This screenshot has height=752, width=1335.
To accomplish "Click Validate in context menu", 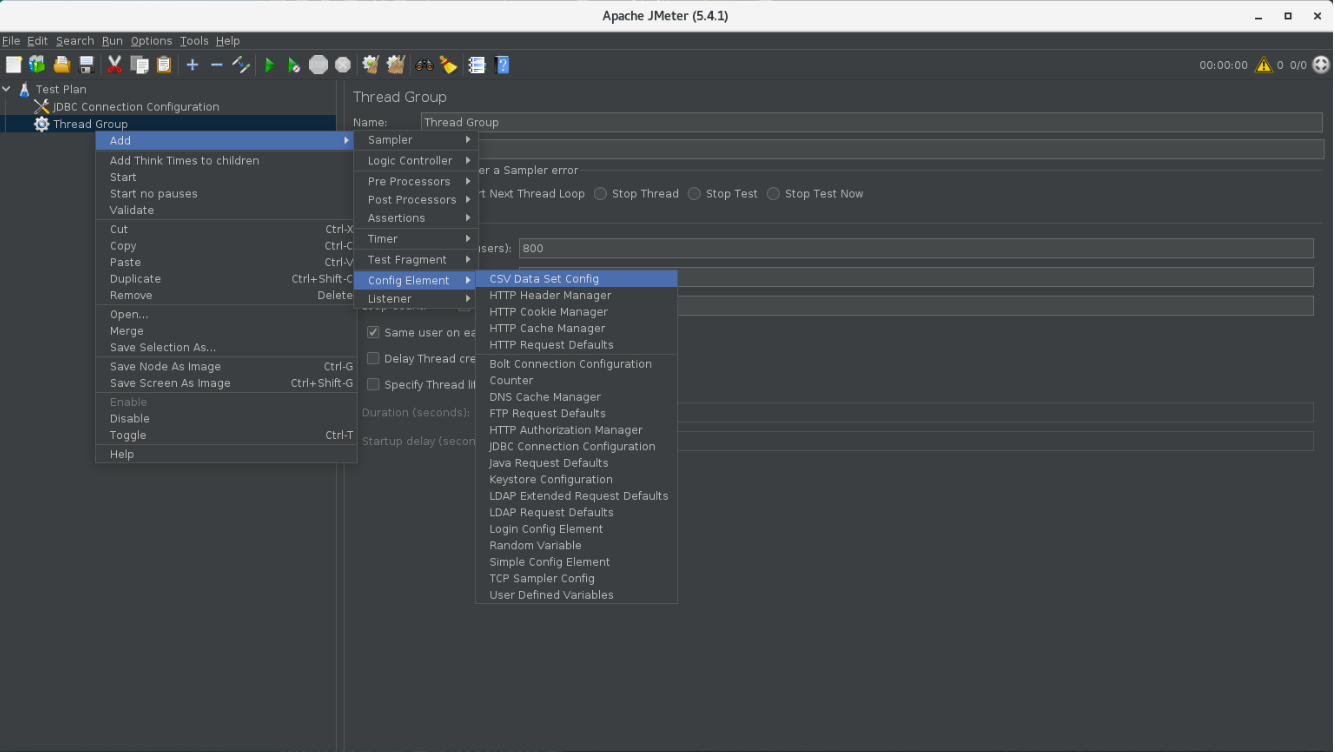I will pos(226,211).
